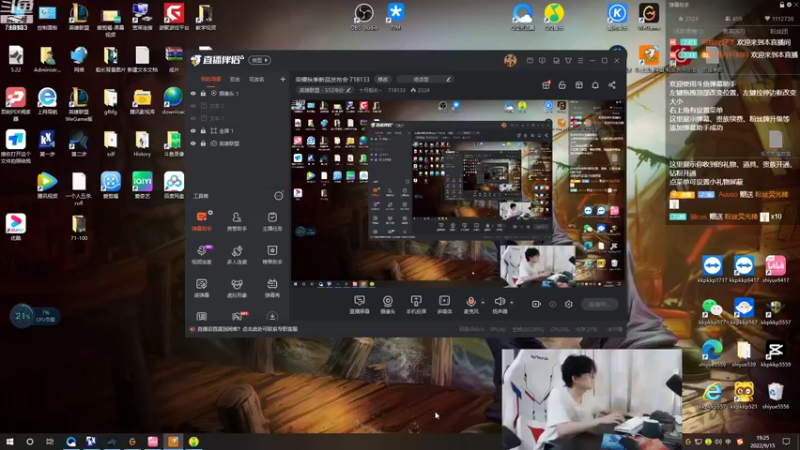Viewport: 800px width, 450px height.
Task: Open the 主播任务 streamer tasks tool
Action: [x=272, y=220]
